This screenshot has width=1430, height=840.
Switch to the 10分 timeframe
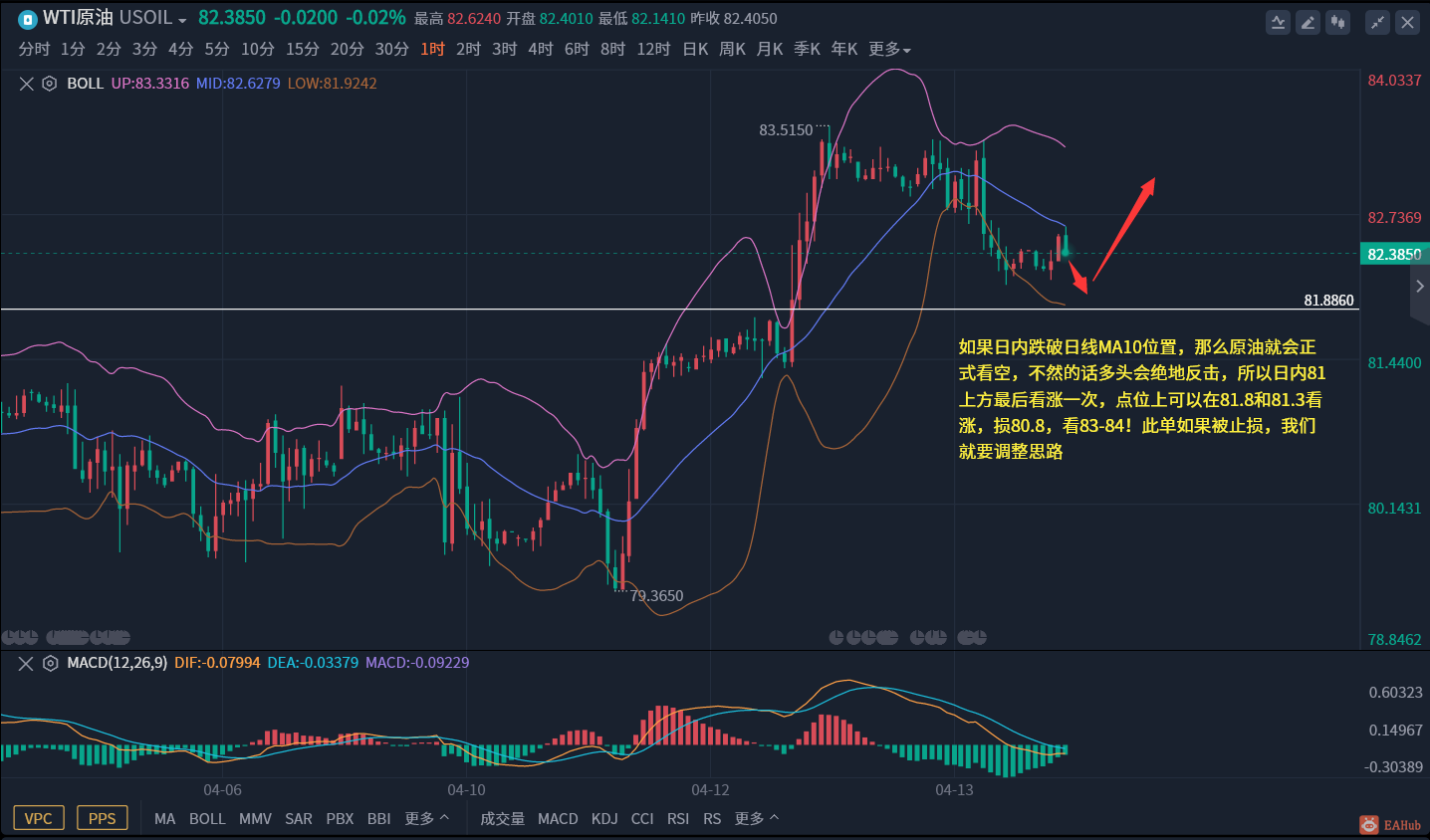[257, 49]
